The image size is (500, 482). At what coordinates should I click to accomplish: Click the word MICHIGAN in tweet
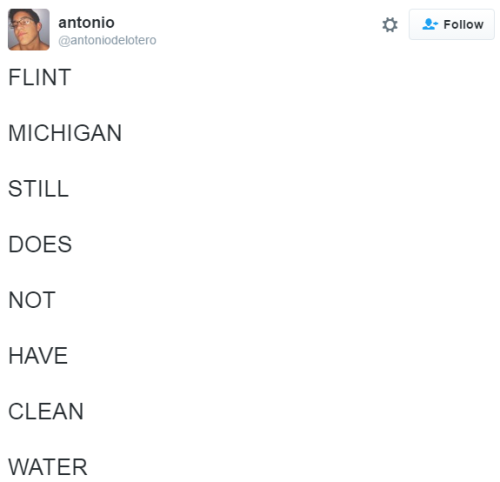tap(65, 133)
